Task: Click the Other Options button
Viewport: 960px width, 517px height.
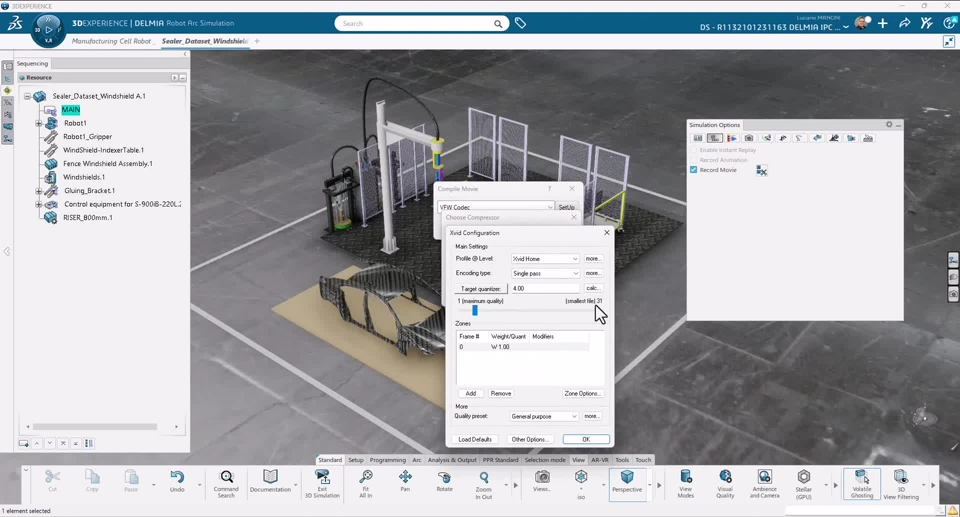Action: [x=530, y=439]
